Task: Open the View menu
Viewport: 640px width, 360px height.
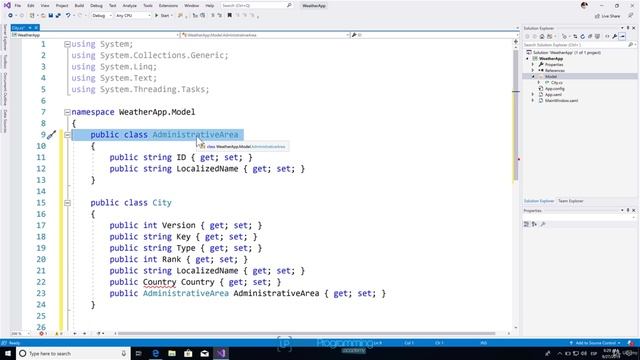Action: coord(45,6)
